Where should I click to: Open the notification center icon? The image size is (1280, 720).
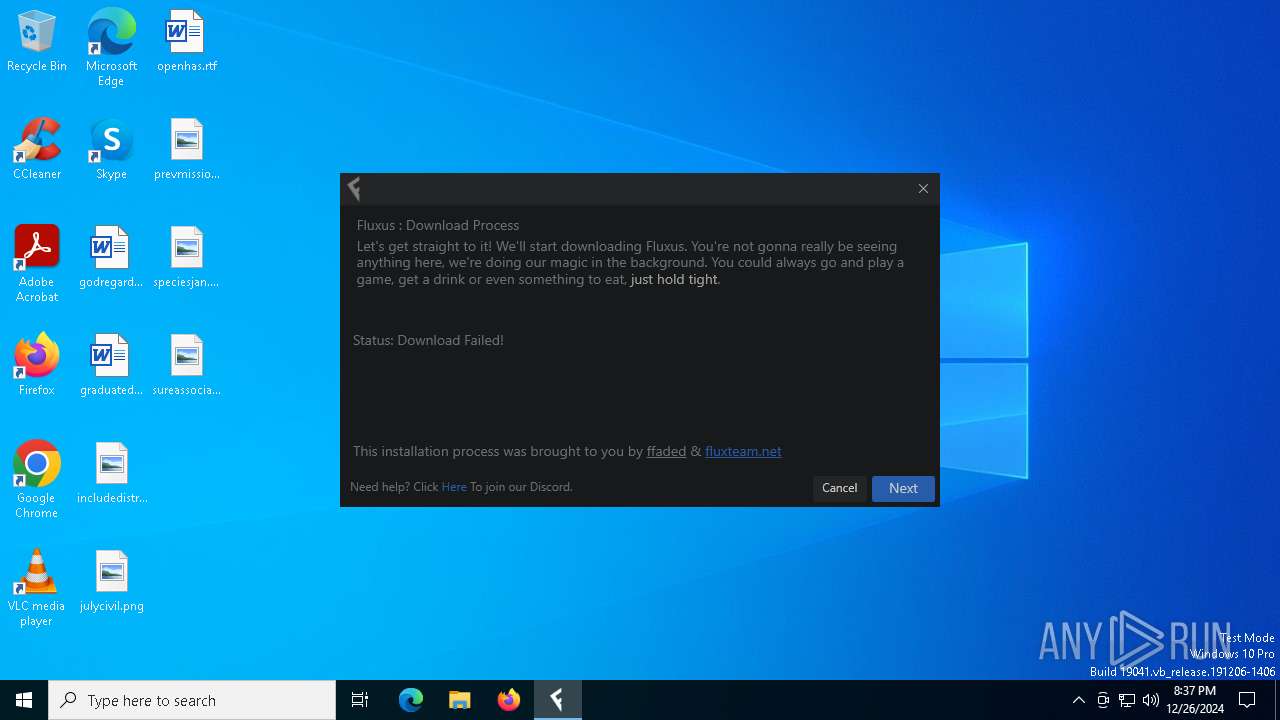[1247, 700]
